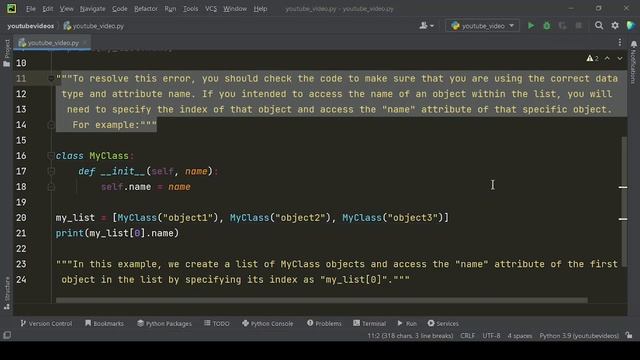
Task: Start debugging with the bug icon
Action: click(x=547, y=26)
